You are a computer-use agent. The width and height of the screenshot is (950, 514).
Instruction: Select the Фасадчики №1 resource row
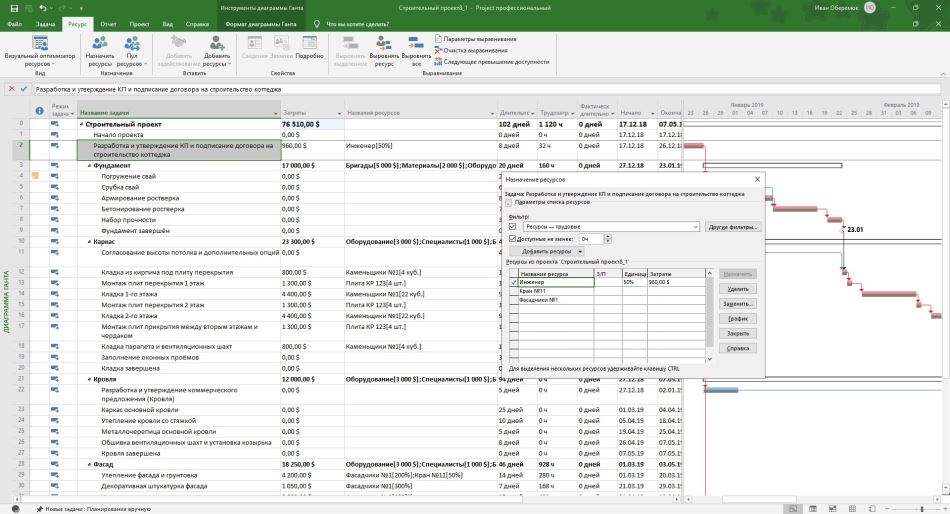pyautogui.click(x=608, y=299)
